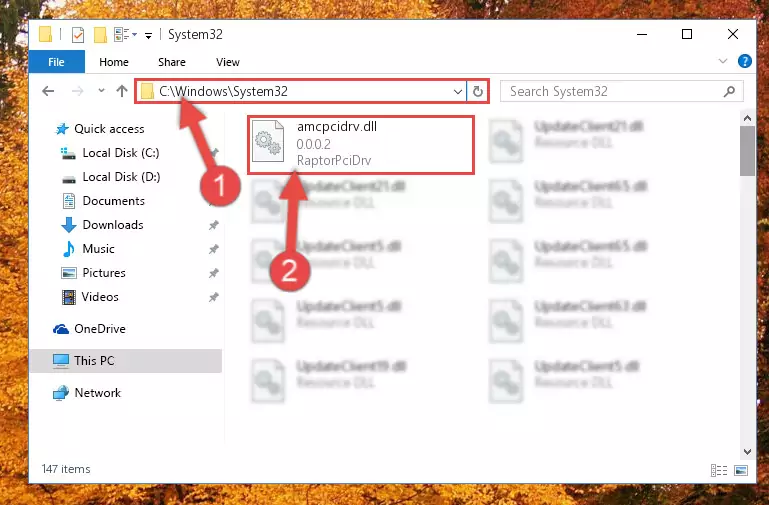
Task: Click the pin icon next to Music
Action: click(x=213, y=250)
